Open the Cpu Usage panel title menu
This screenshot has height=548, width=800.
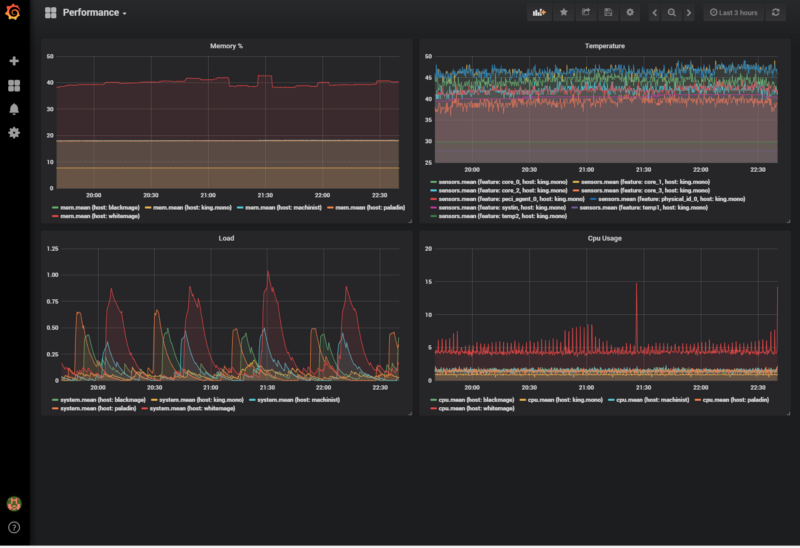coord(605,238)
